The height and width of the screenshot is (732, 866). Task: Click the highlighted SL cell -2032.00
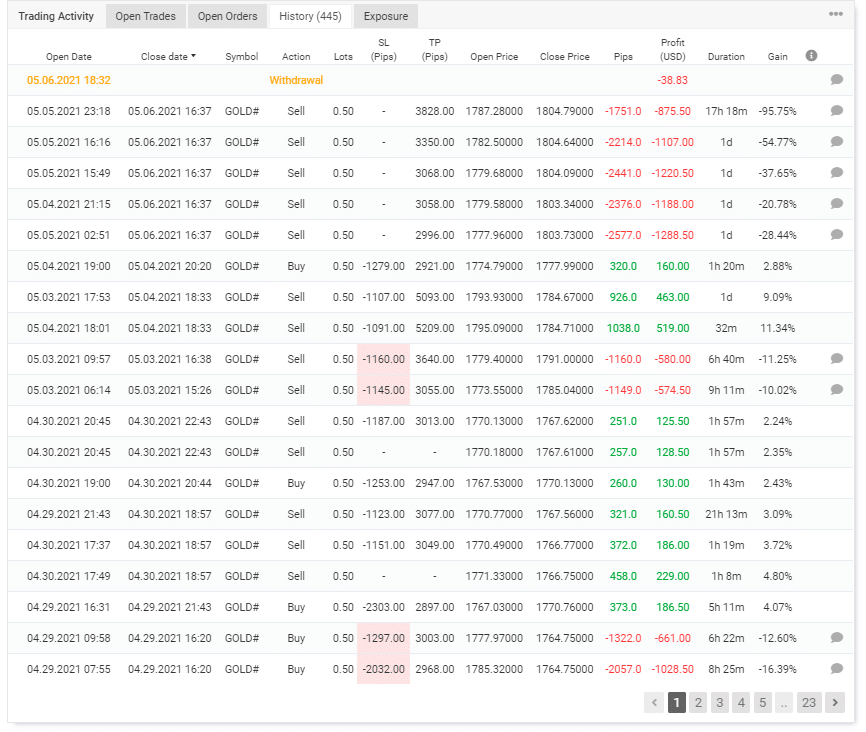(383, 669)
